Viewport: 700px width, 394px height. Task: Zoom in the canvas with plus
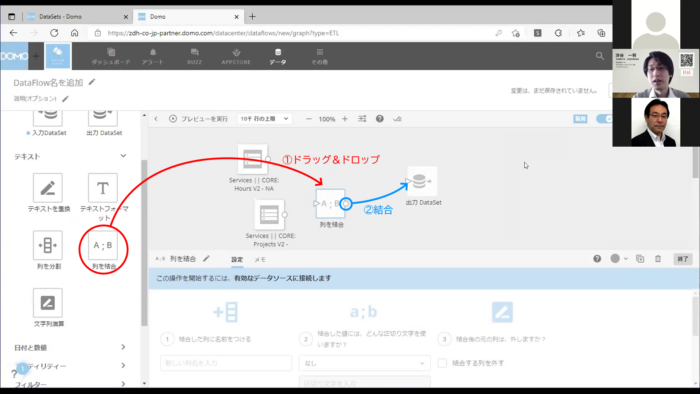click(x=345, y=119)
